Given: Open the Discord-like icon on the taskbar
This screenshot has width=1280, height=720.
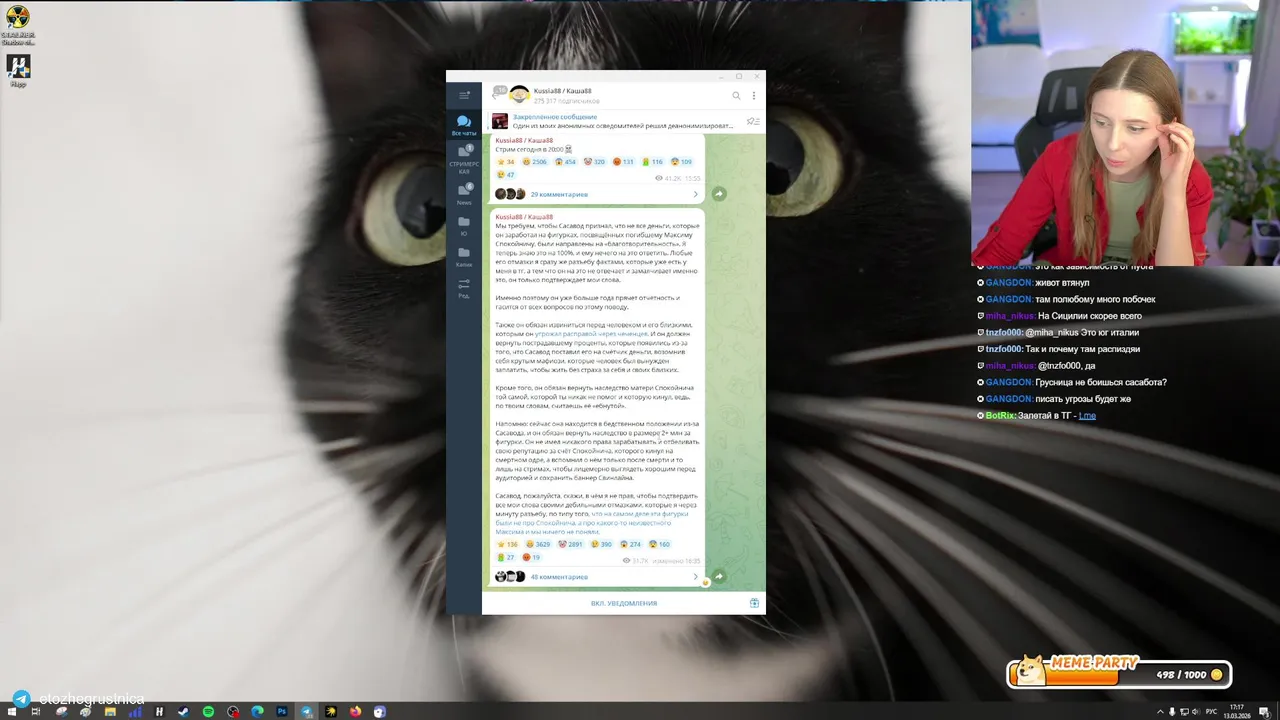Looking at the screenshot, I should pyautogui.click(x=380, y=712).
